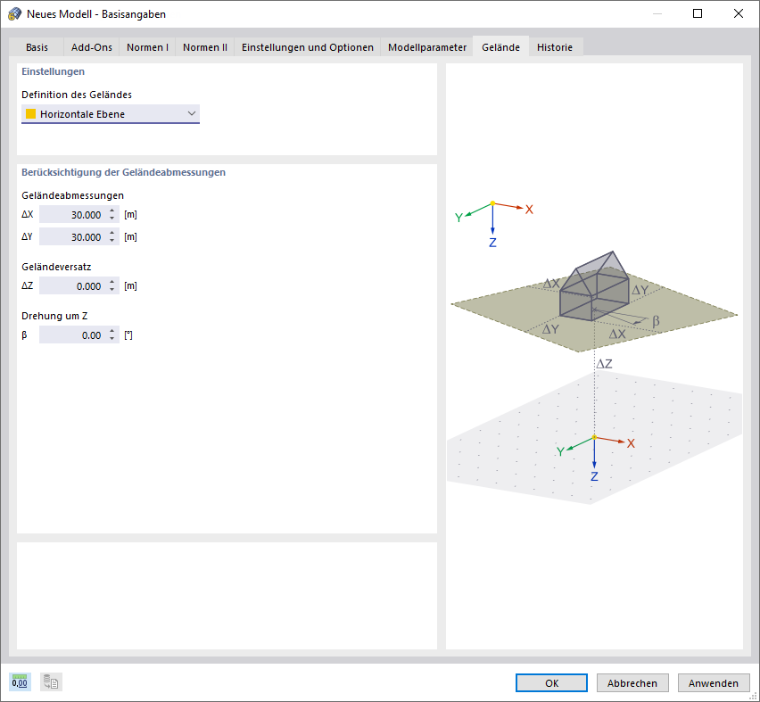This screenshot has width=760, height=702.
Task: Confirm the dialog with OK
Action: pos(552,683)
